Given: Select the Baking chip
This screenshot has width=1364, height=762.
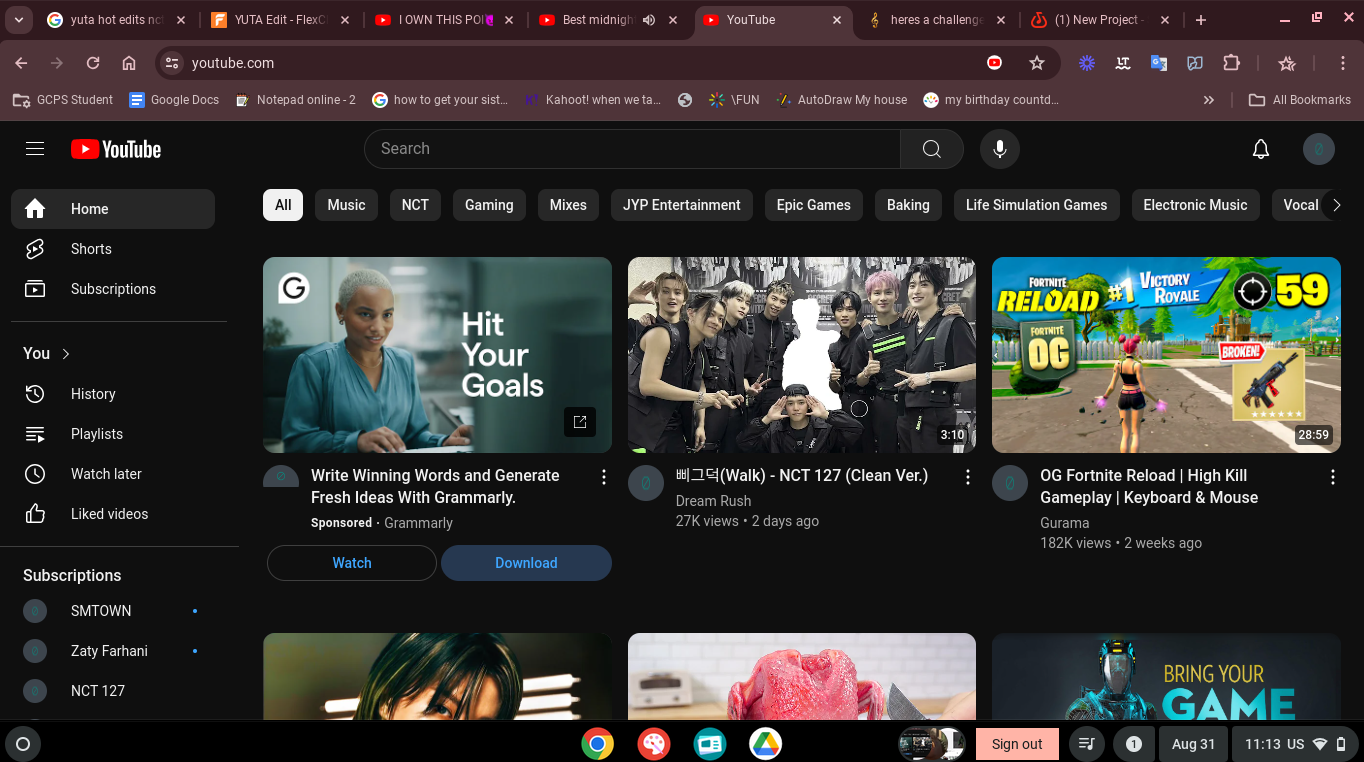Looking at the screenshot, I should tap(908, 205).
